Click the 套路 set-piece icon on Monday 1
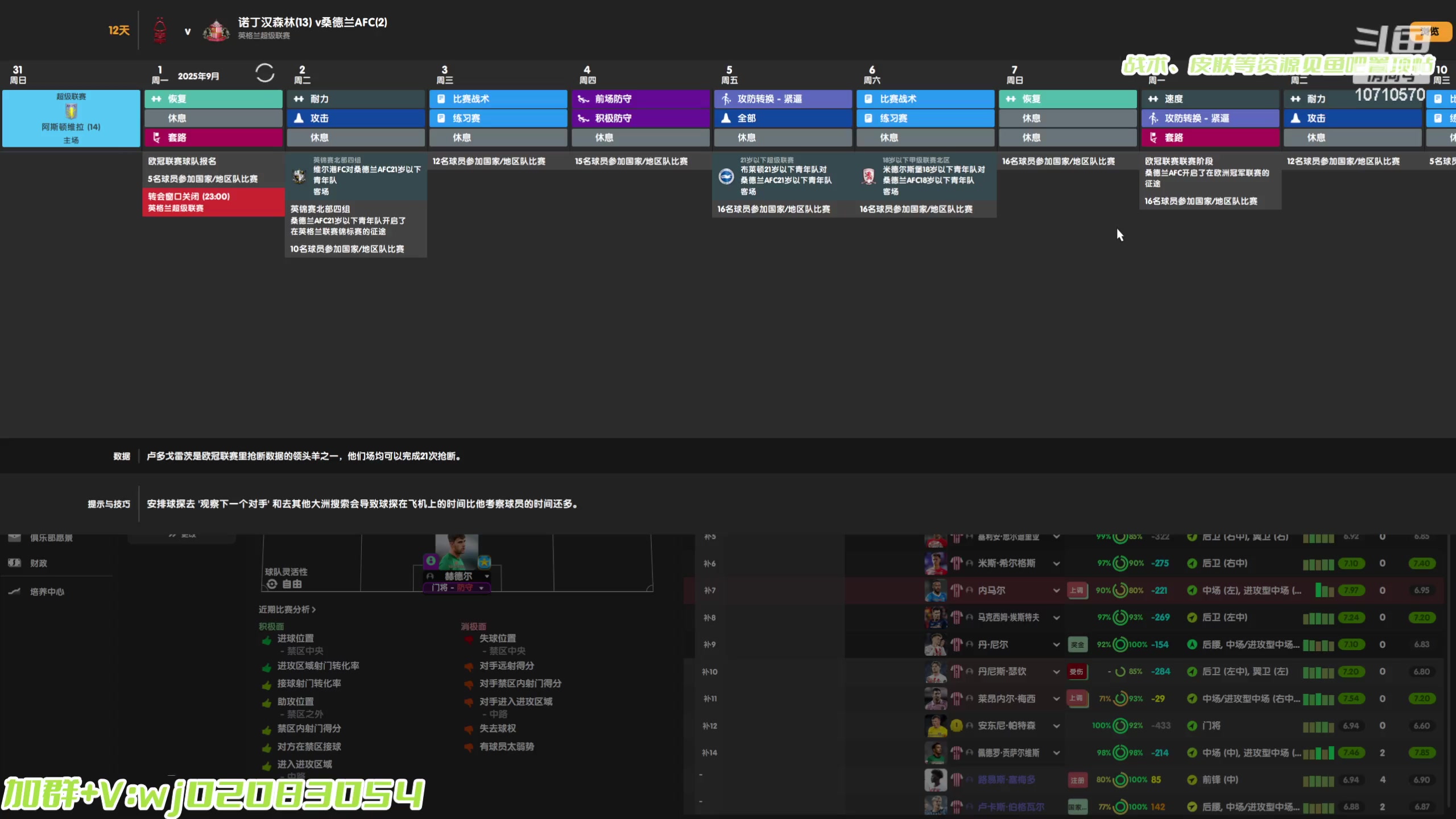This screenshot has height=819, width=1456. coord(156,138)
